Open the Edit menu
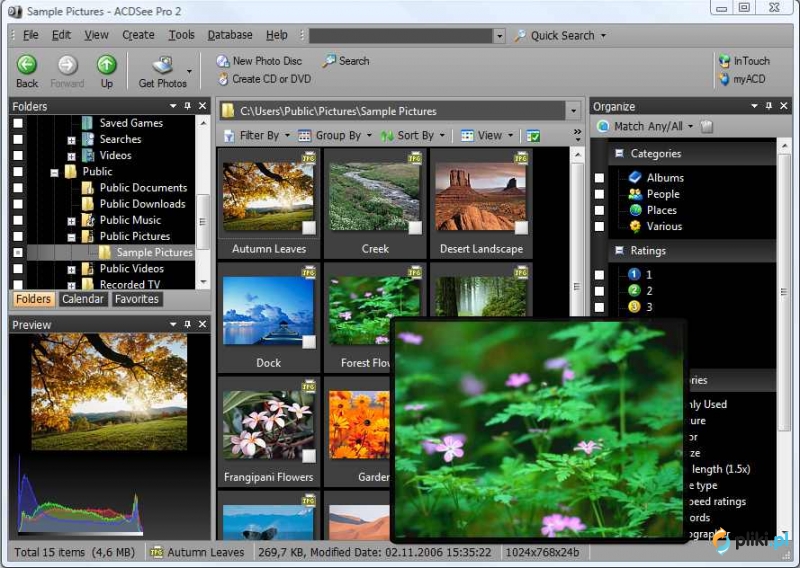The height and width of the screenshot is (568, 800). tap(61, 35)
